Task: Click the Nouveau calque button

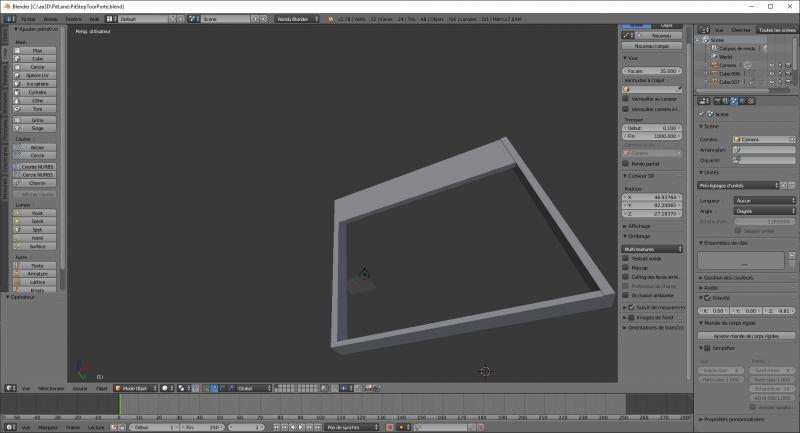Action: [651, 46]
